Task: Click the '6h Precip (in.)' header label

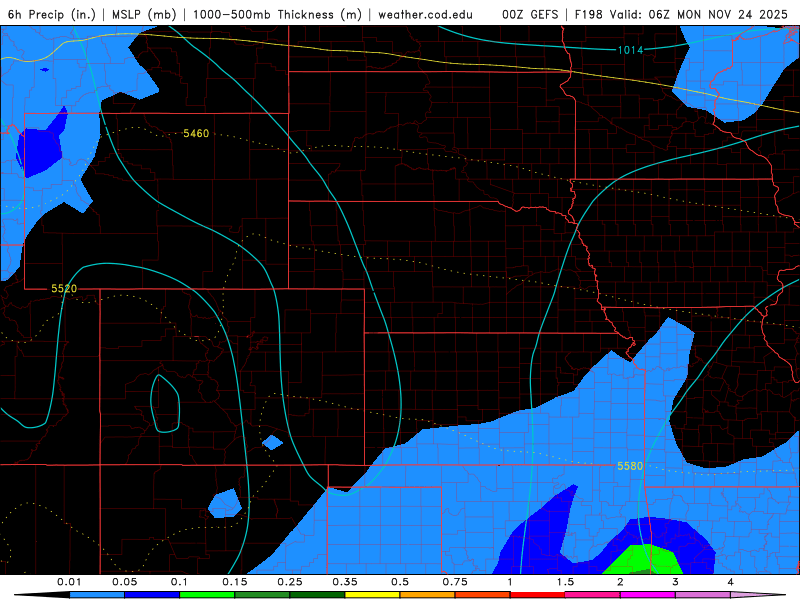Action: (52, 14)
